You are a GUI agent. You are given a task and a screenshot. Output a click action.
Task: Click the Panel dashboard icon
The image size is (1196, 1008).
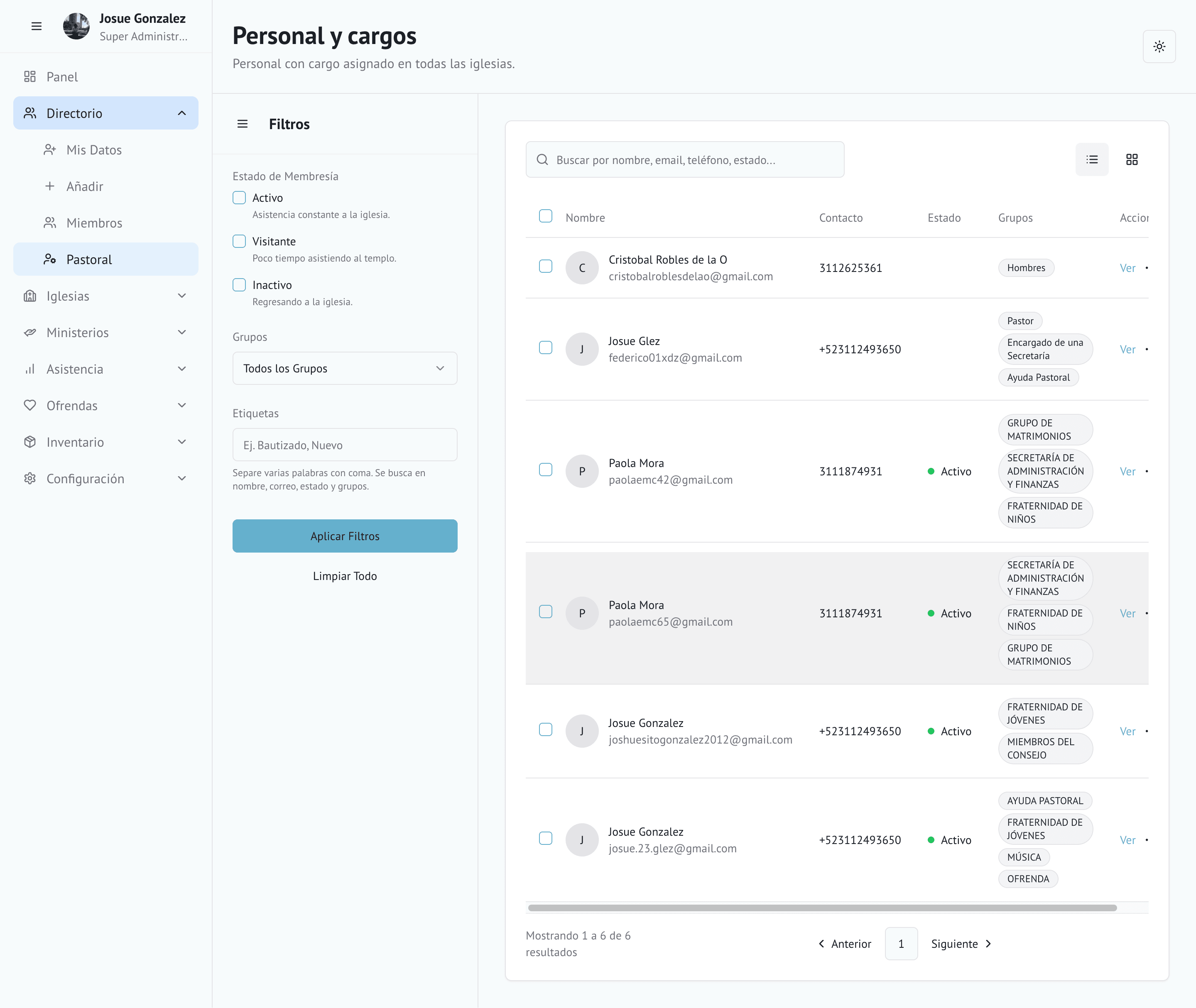click(x=30, y=76)
